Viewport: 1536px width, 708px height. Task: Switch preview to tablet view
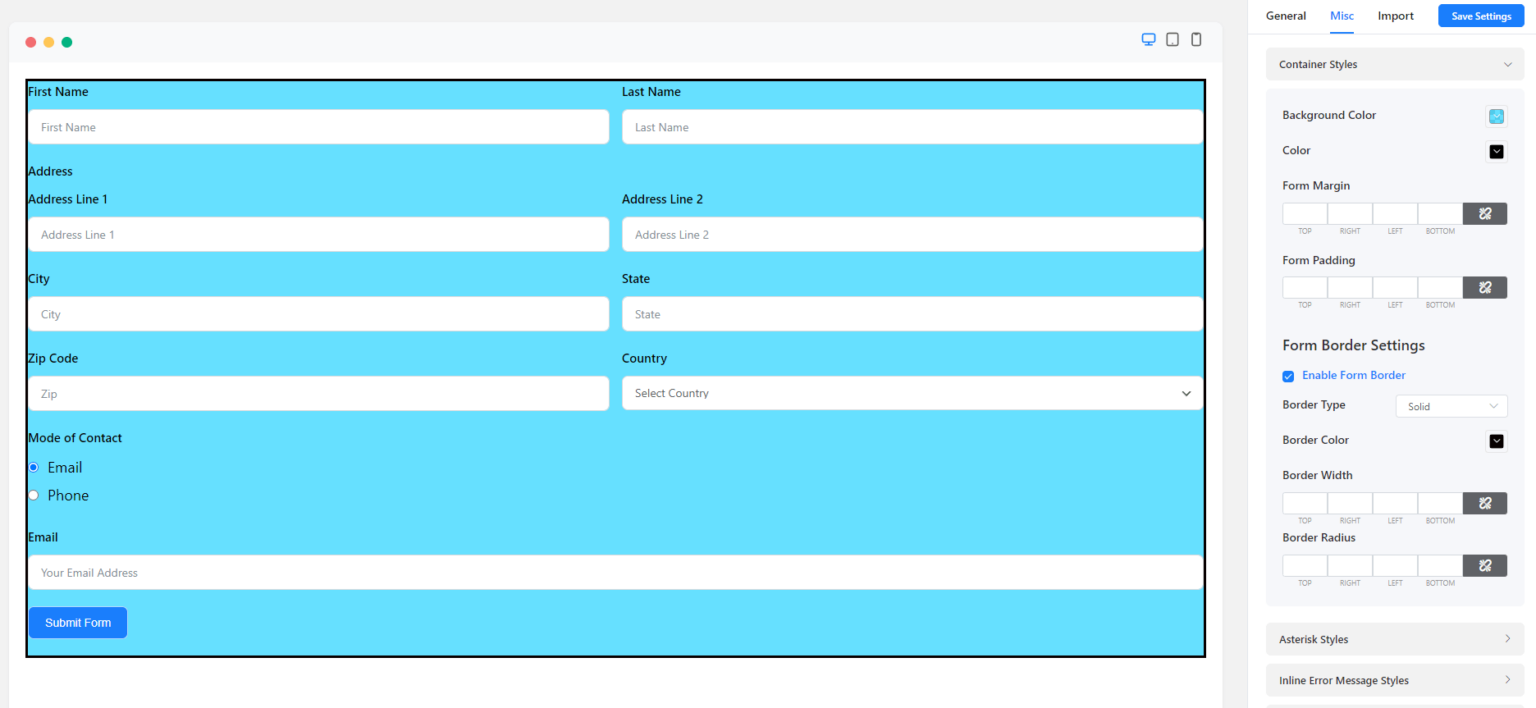(1171, 39)
